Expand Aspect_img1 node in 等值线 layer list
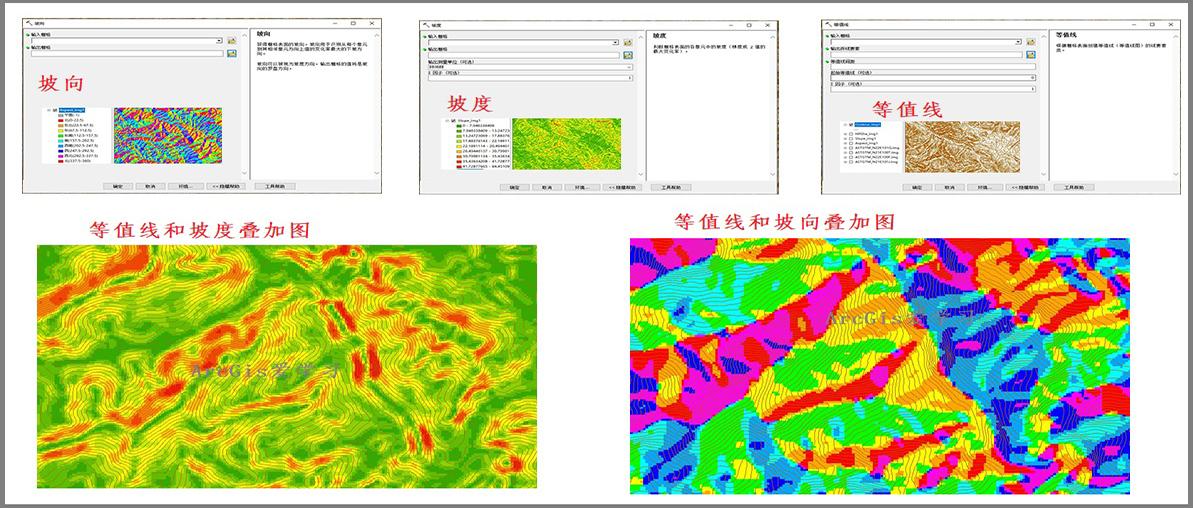The width and height of the screenshot is (1194, 508). 844,143
